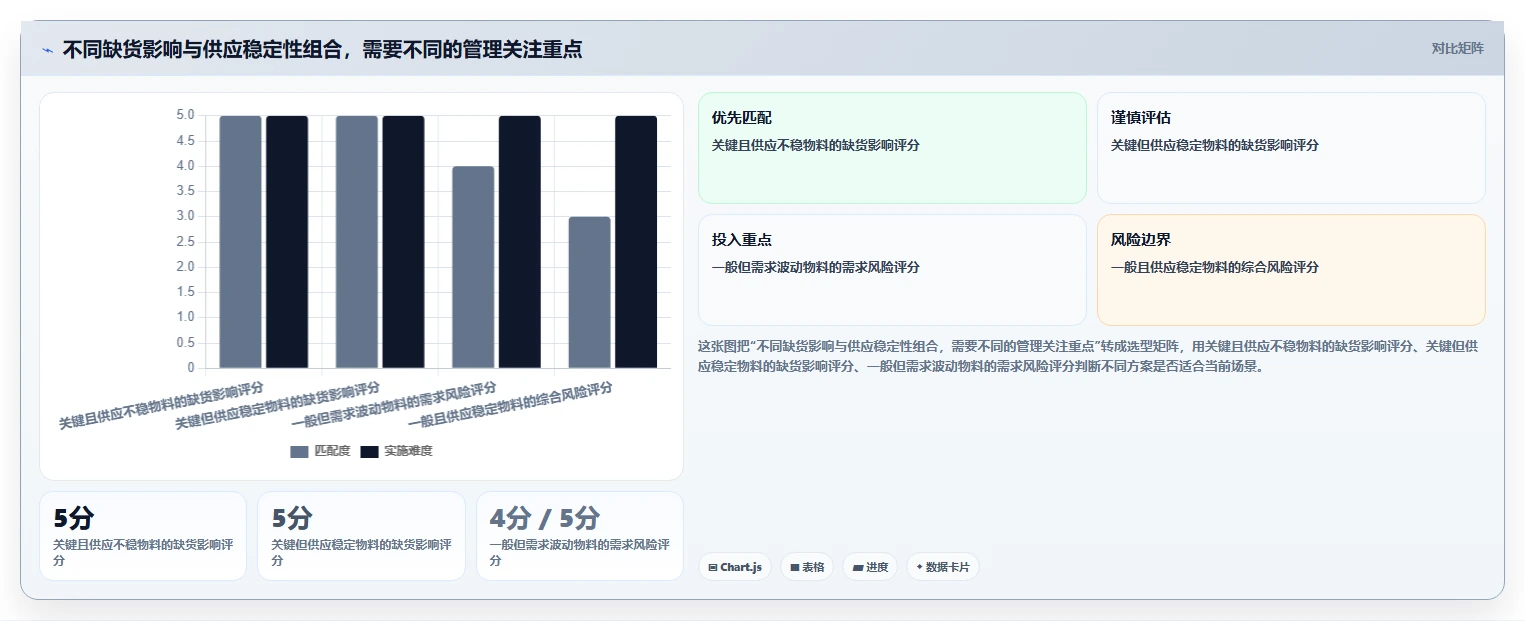Select the 匹配度 bar for 关键且供应不稳物料
This screenshot has height=621, width=1525.
pyautogui.click(x=240, y=242)
